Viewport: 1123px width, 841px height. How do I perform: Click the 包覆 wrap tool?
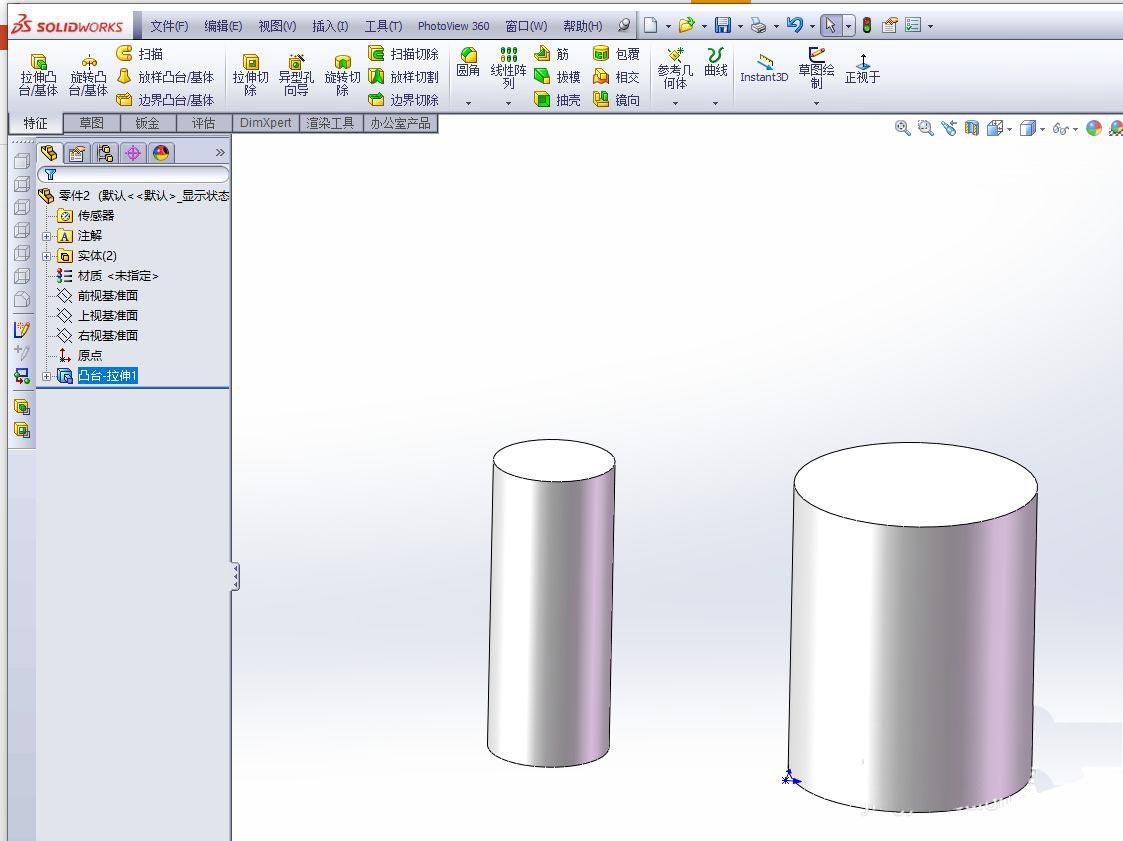[x=616, y=54]
